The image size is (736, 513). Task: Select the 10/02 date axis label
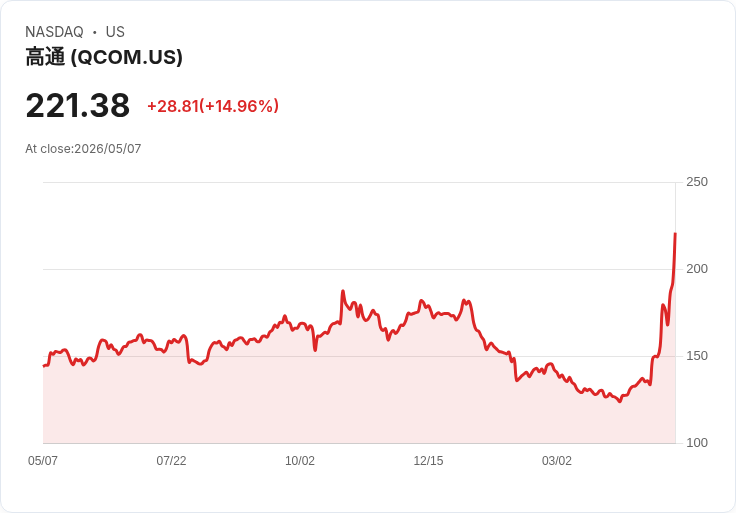pos(300,461)
